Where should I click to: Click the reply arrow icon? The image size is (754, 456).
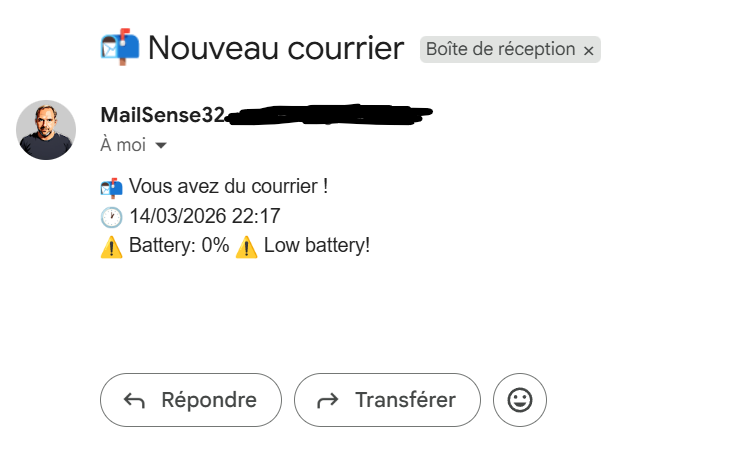pos(134,401)
